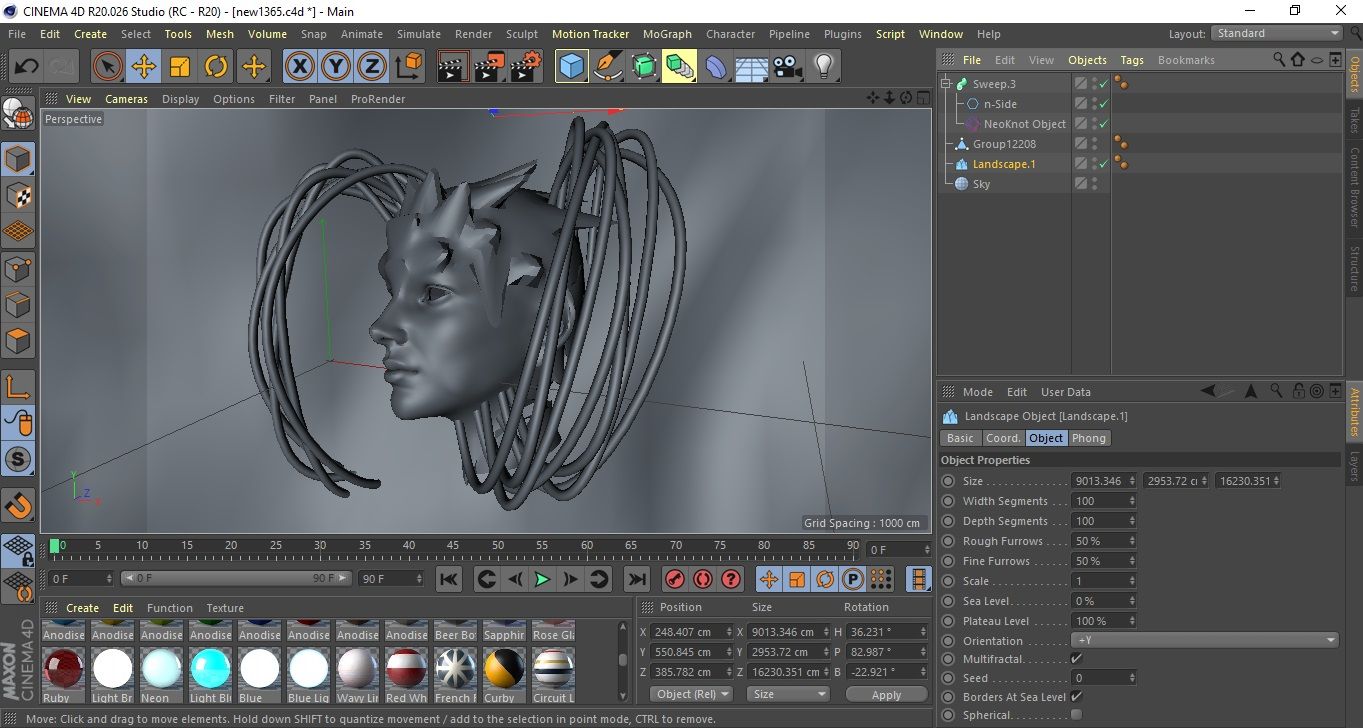Toggle Sky visibility dots
This screenshot has height=728, width=1363.
(1094, 184)
